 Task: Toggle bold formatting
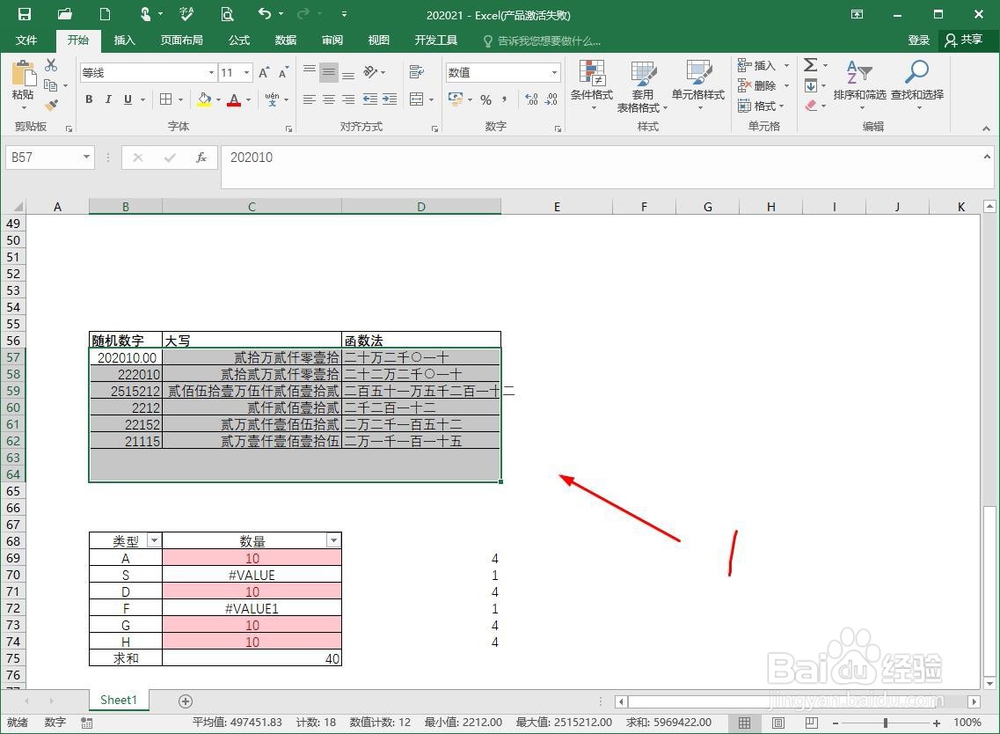coord(89,99)
